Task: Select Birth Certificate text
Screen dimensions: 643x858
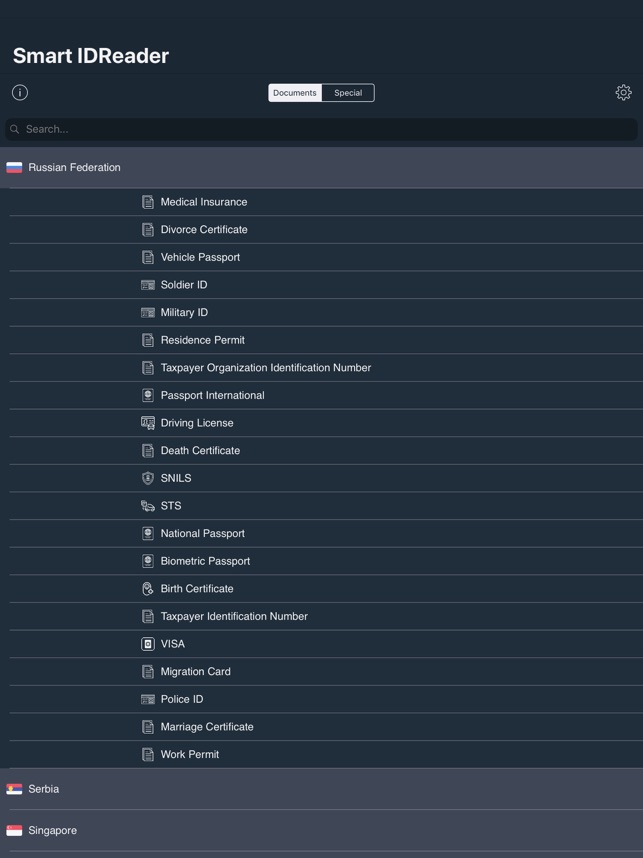Action: [197, 589]
